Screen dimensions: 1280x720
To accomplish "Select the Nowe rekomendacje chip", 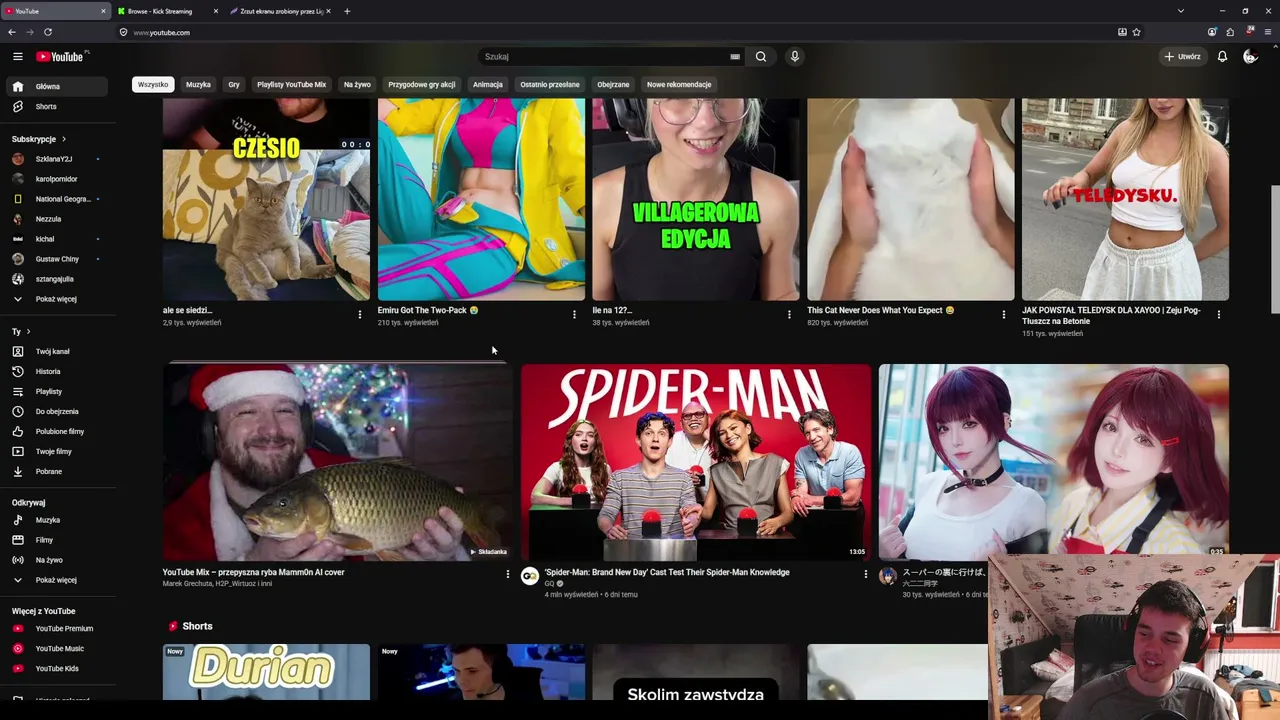I will (x=679, y=85).
